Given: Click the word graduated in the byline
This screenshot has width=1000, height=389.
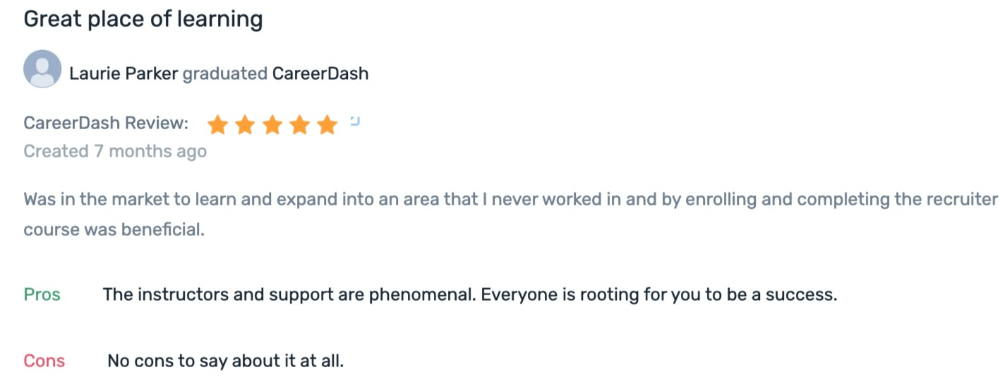Looking at the screenshot, I should (225, 75).
